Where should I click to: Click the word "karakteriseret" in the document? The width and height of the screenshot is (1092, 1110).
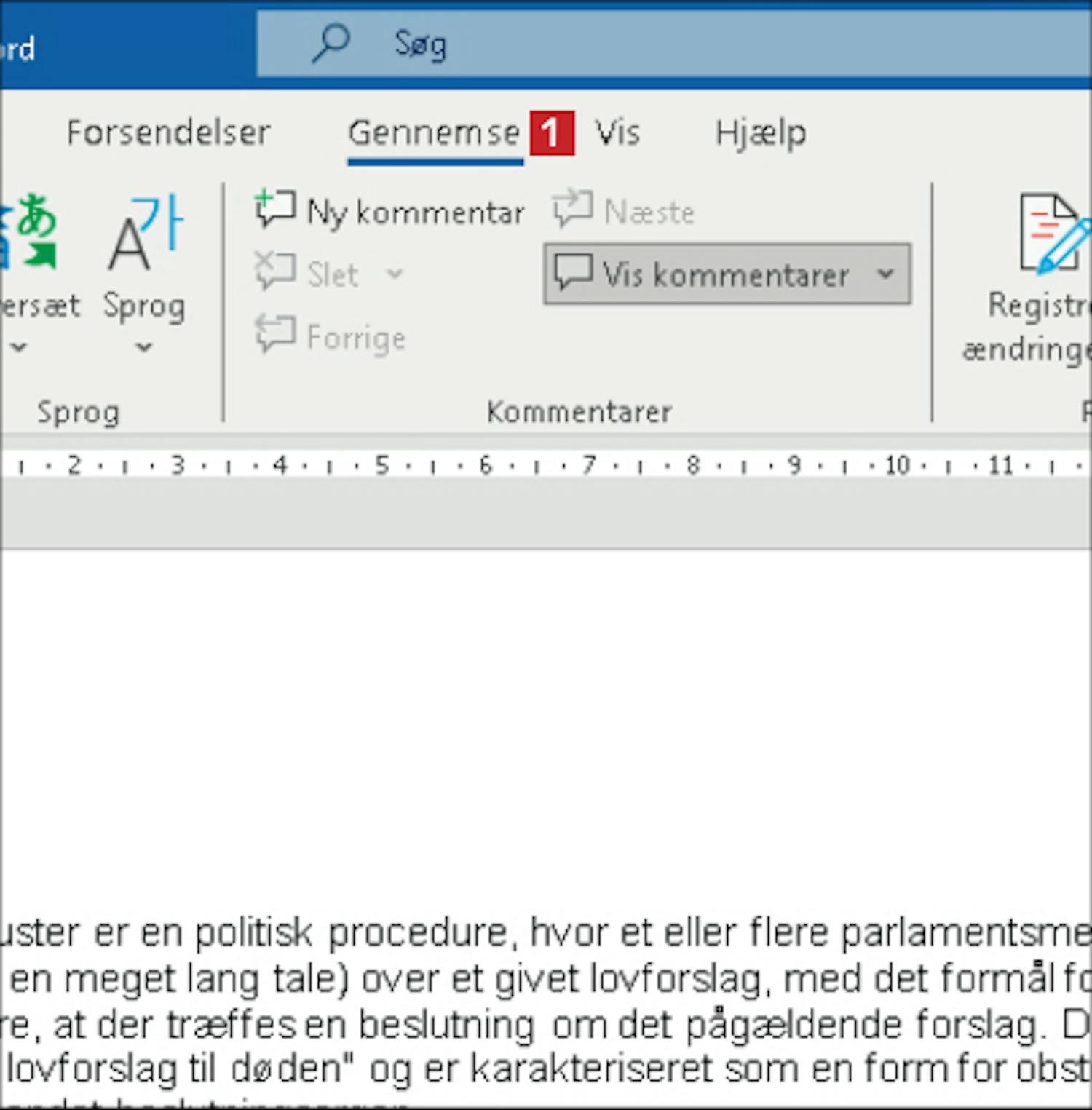tap(593, 1069)
